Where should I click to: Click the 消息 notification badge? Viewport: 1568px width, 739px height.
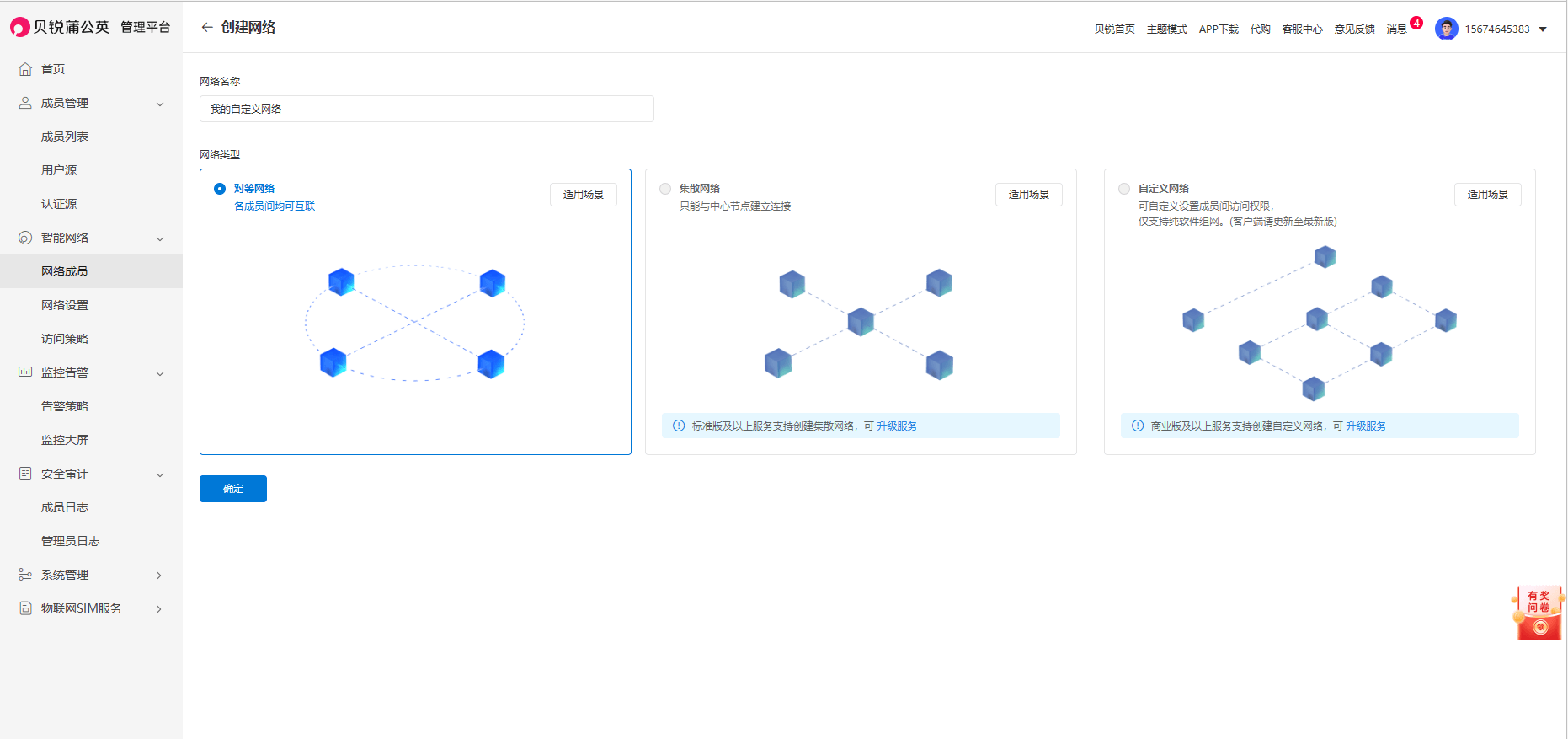tap(1416, 24)
